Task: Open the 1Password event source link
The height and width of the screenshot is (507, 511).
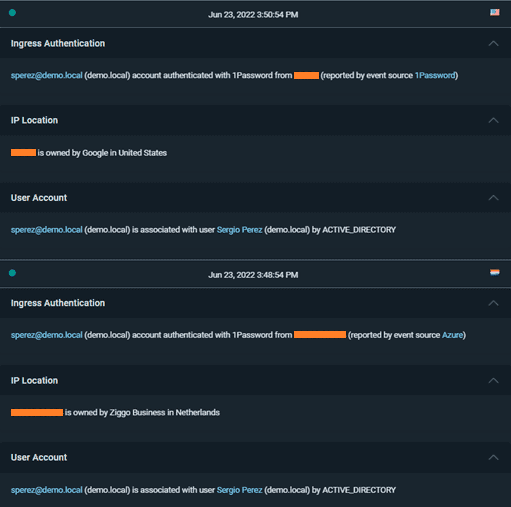Action: click(x=435, y=75)
